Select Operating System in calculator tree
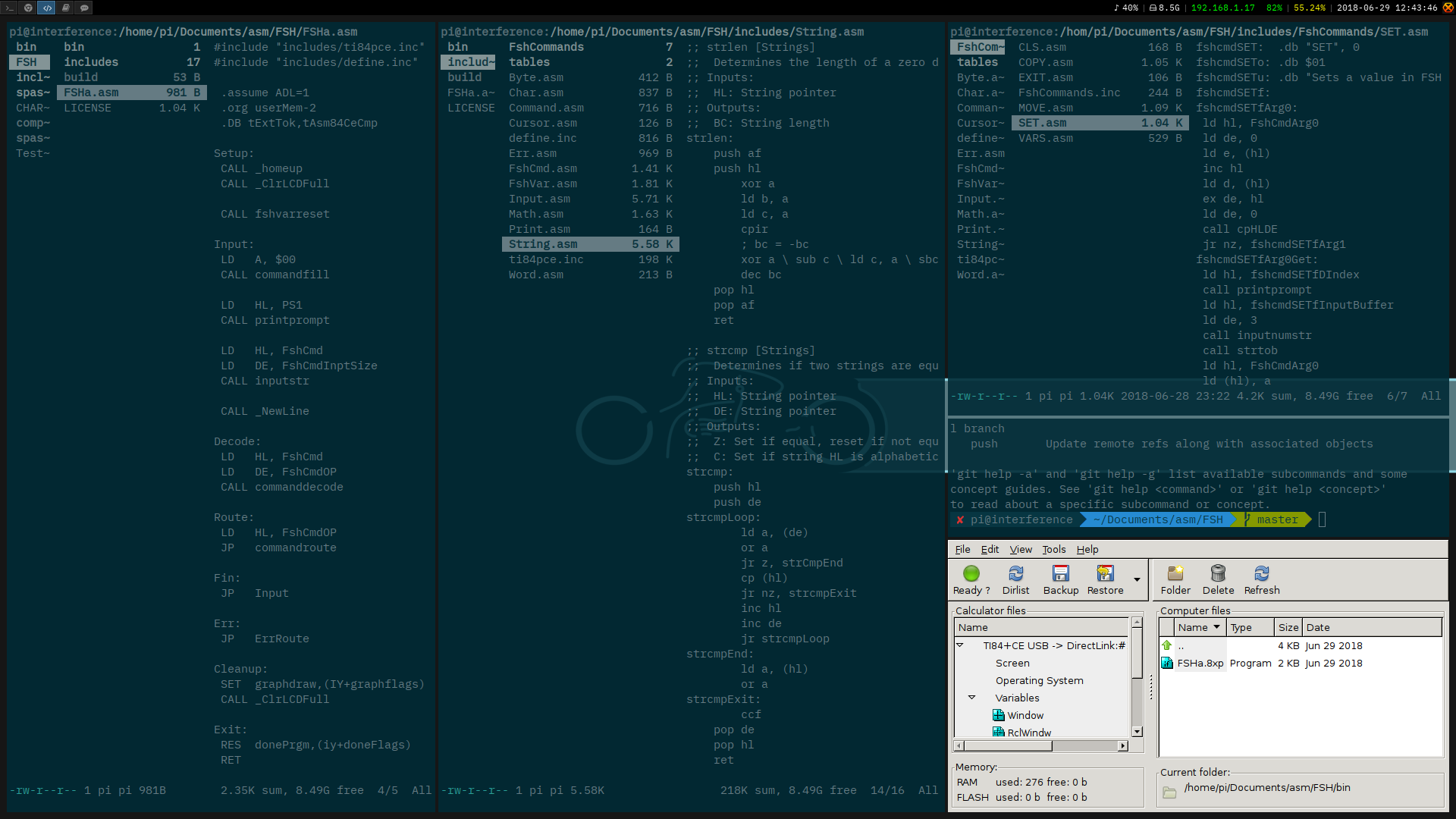Image resolution: width=1456 pixels, height=819 pixels. tap(1039, 680)
